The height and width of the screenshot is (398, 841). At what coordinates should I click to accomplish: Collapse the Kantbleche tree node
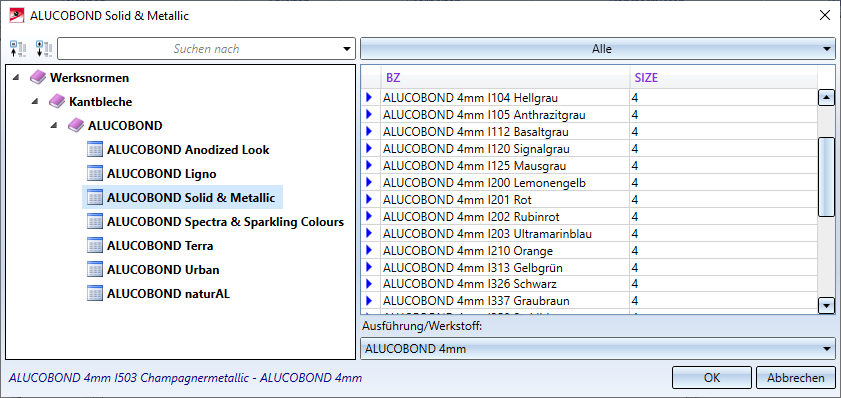pos(35,101)
